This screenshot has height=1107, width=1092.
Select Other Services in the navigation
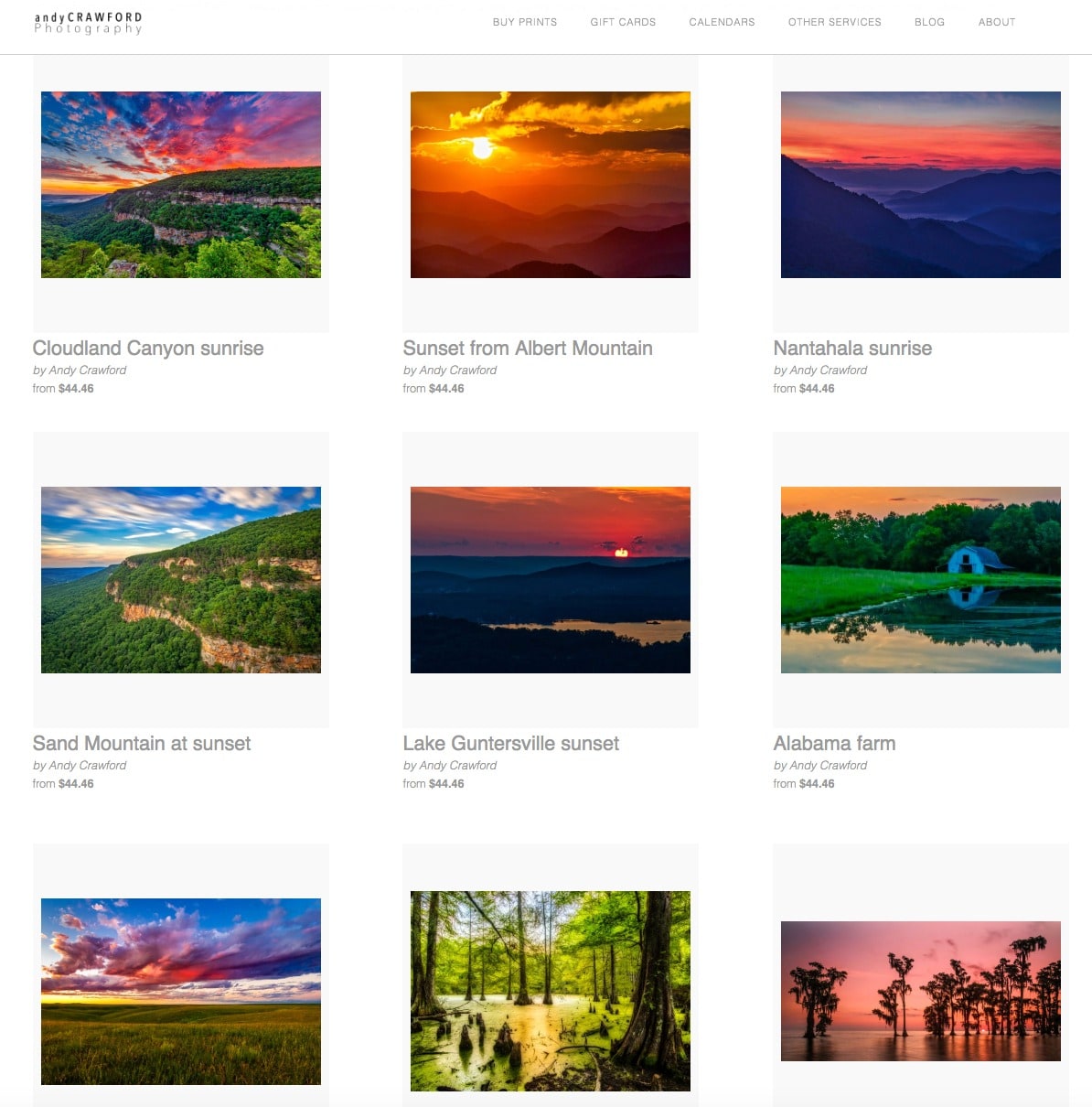pyautogui.click(x=835, y=22)
